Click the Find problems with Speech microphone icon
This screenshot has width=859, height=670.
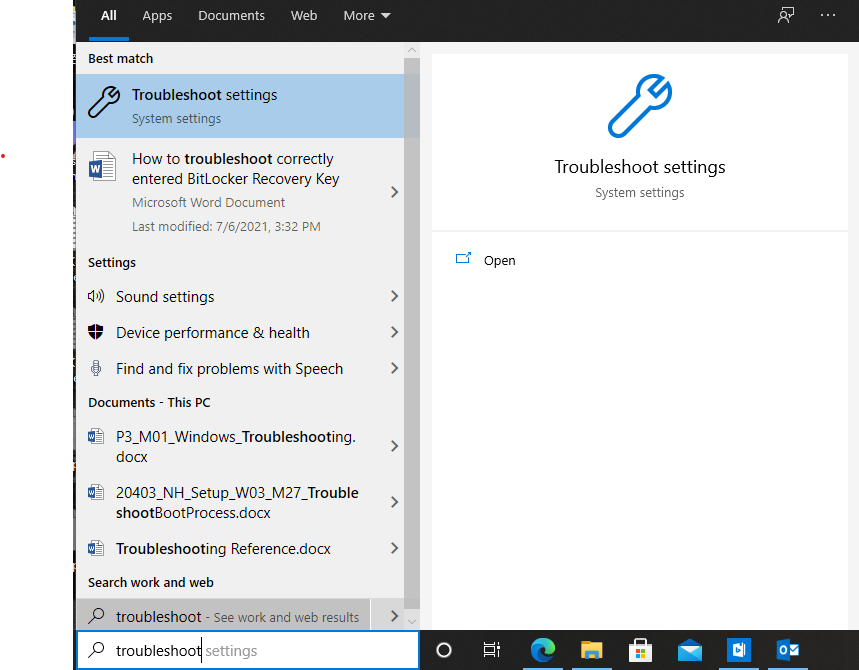96,368
